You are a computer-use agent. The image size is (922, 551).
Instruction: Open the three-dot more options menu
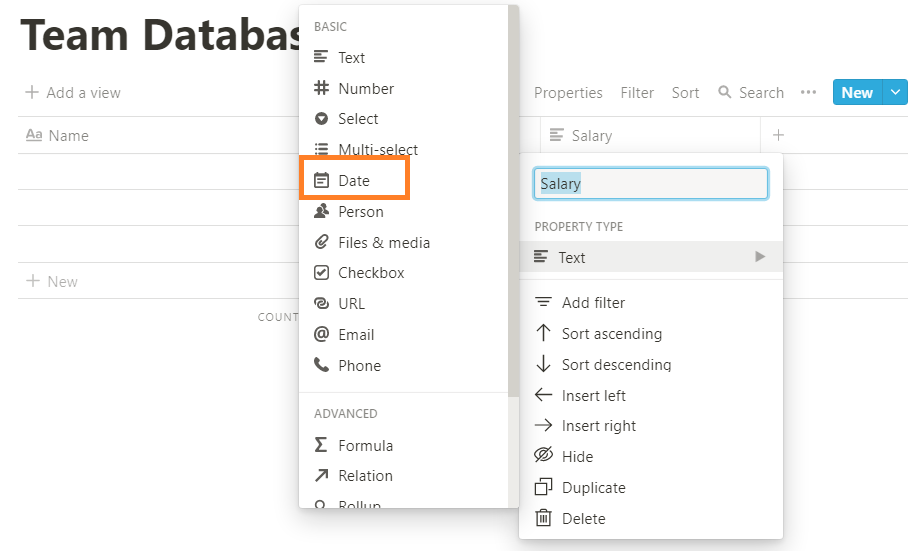[809, 92]
